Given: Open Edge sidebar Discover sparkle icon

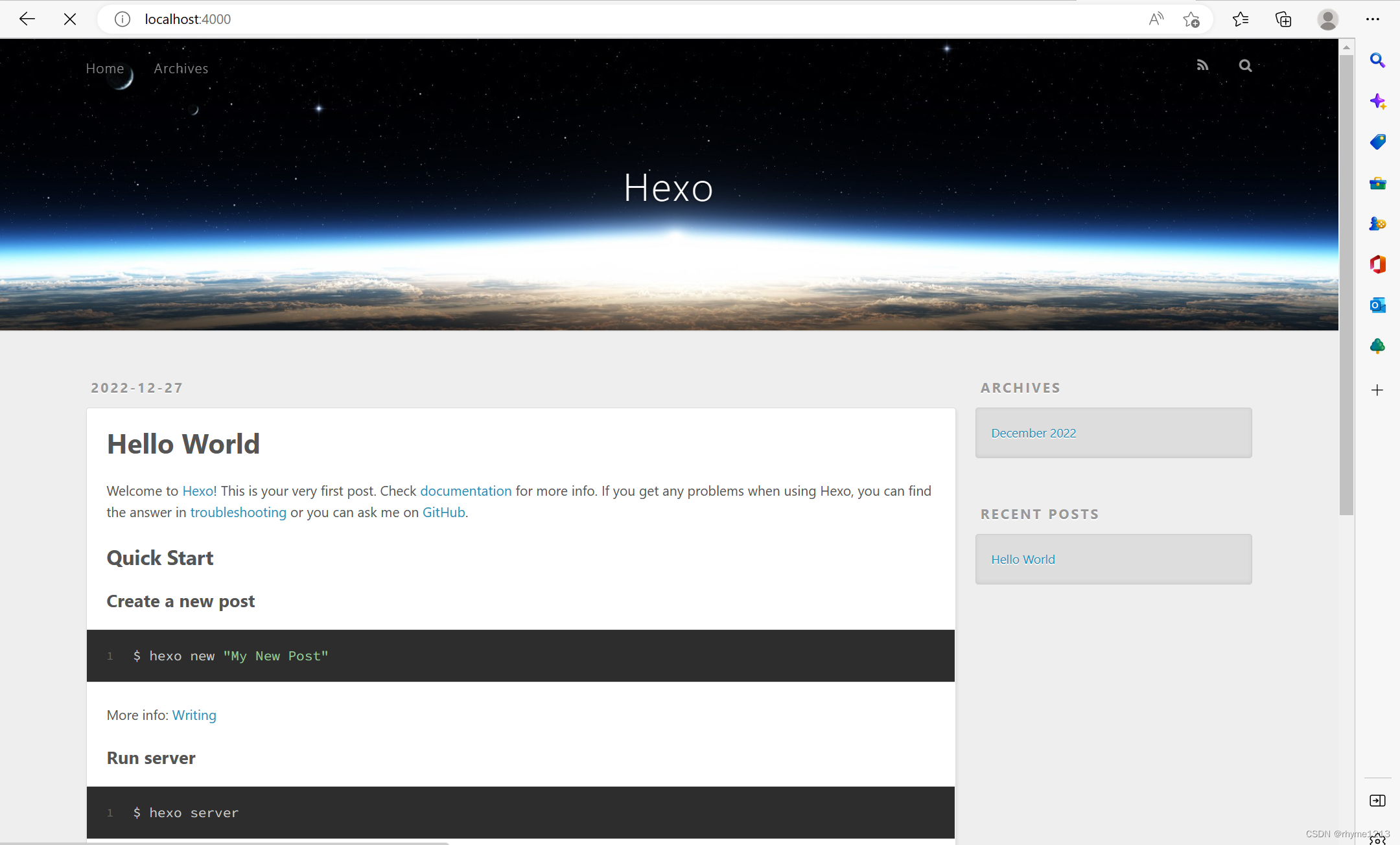Looking at the screenshot, I should pyautogui.click(x=1377, y=101).
